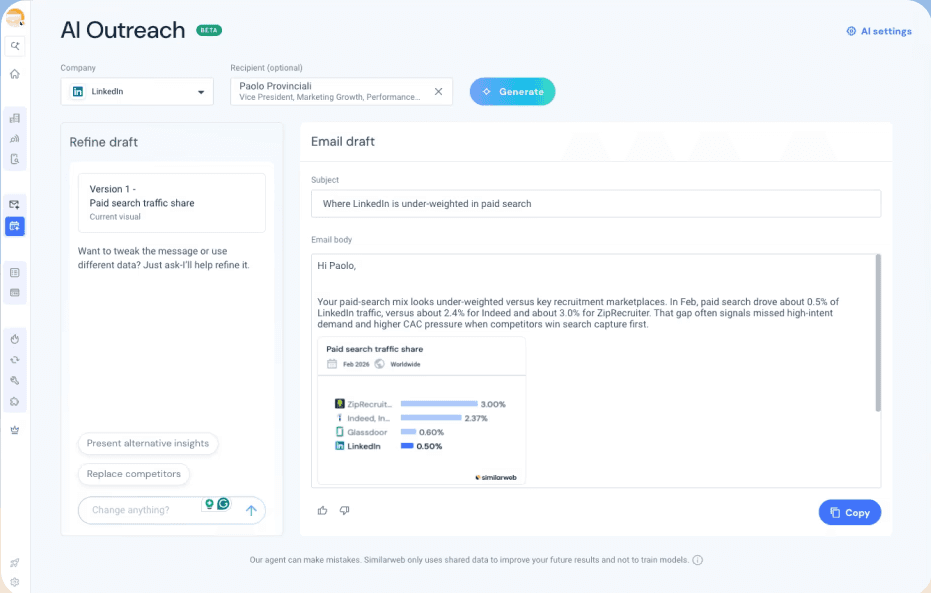Open the LinkedIn company dropdown

click(136, 91)
